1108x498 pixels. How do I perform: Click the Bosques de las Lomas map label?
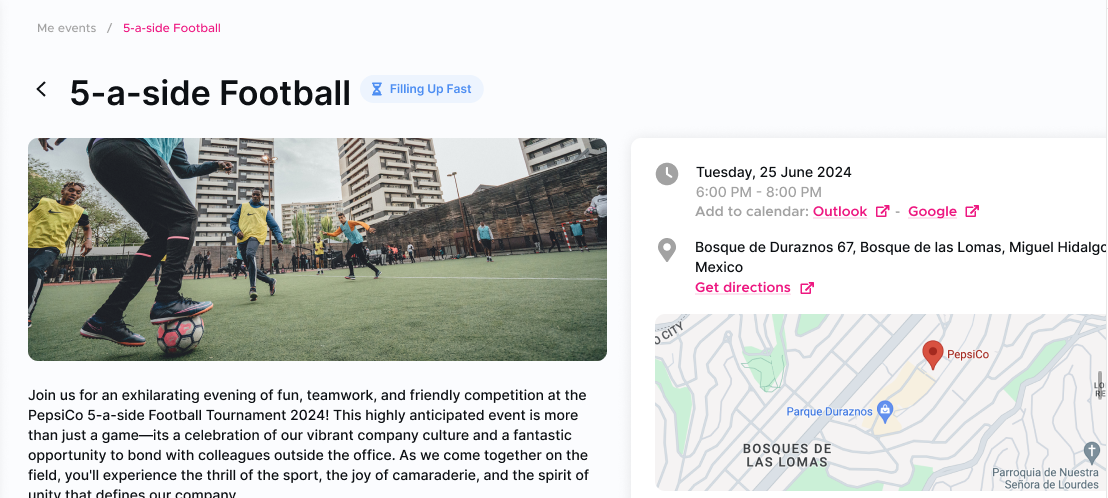pyautogui.click(x=786, y=455)
